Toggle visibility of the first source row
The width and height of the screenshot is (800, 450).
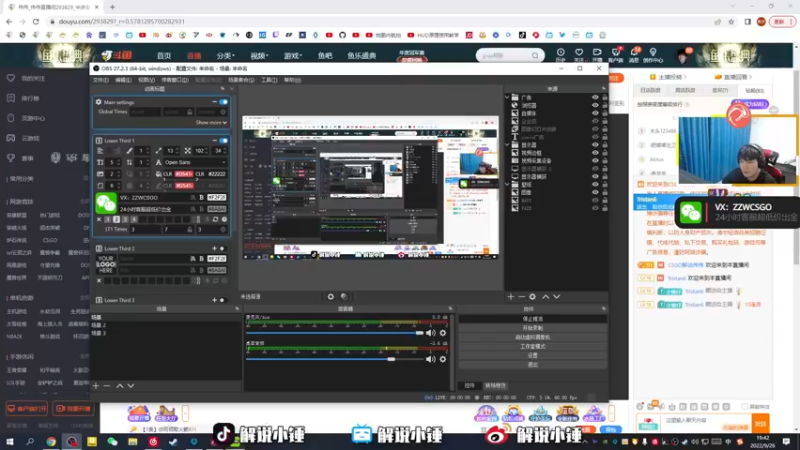pyautogui.click(x=595, y=97)
